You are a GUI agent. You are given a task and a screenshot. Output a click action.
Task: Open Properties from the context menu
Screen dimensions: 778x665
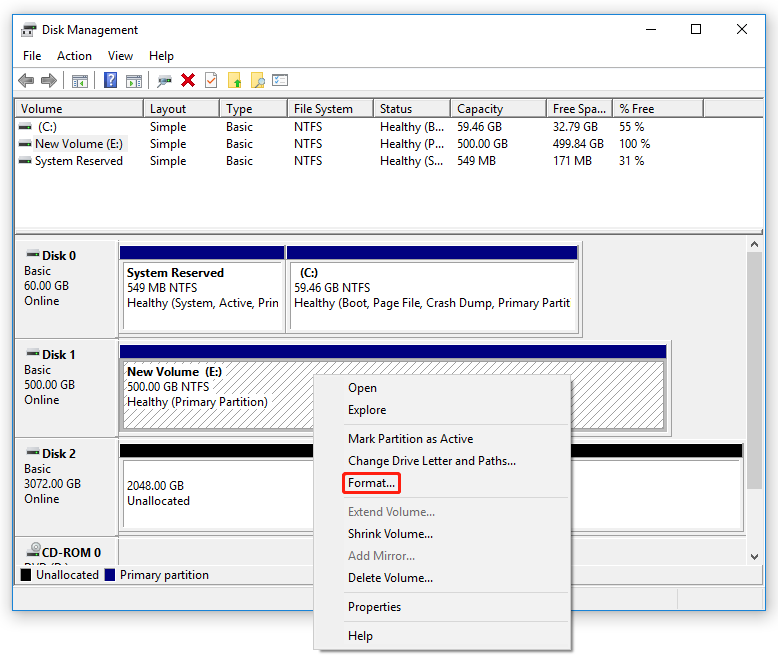click(442, 607)
